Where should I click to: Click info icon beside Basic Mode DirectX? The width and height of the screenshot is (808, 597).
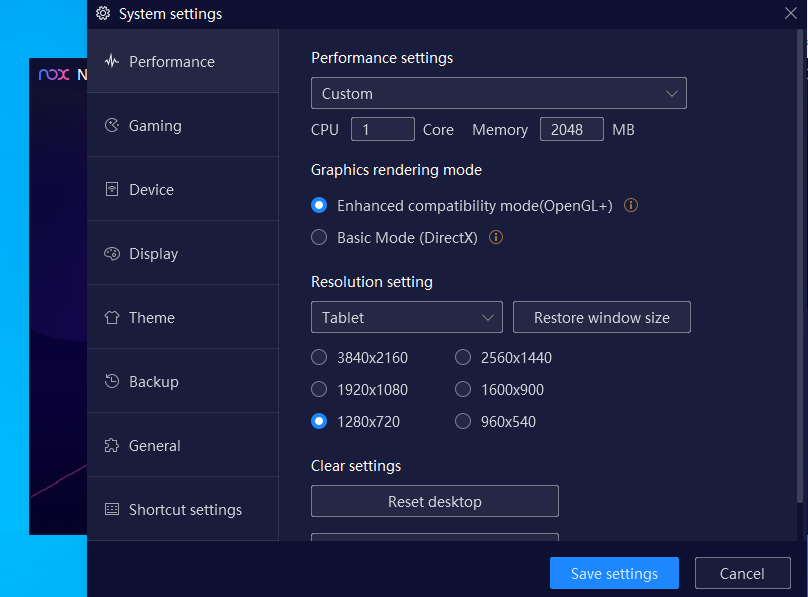[495, 237]
